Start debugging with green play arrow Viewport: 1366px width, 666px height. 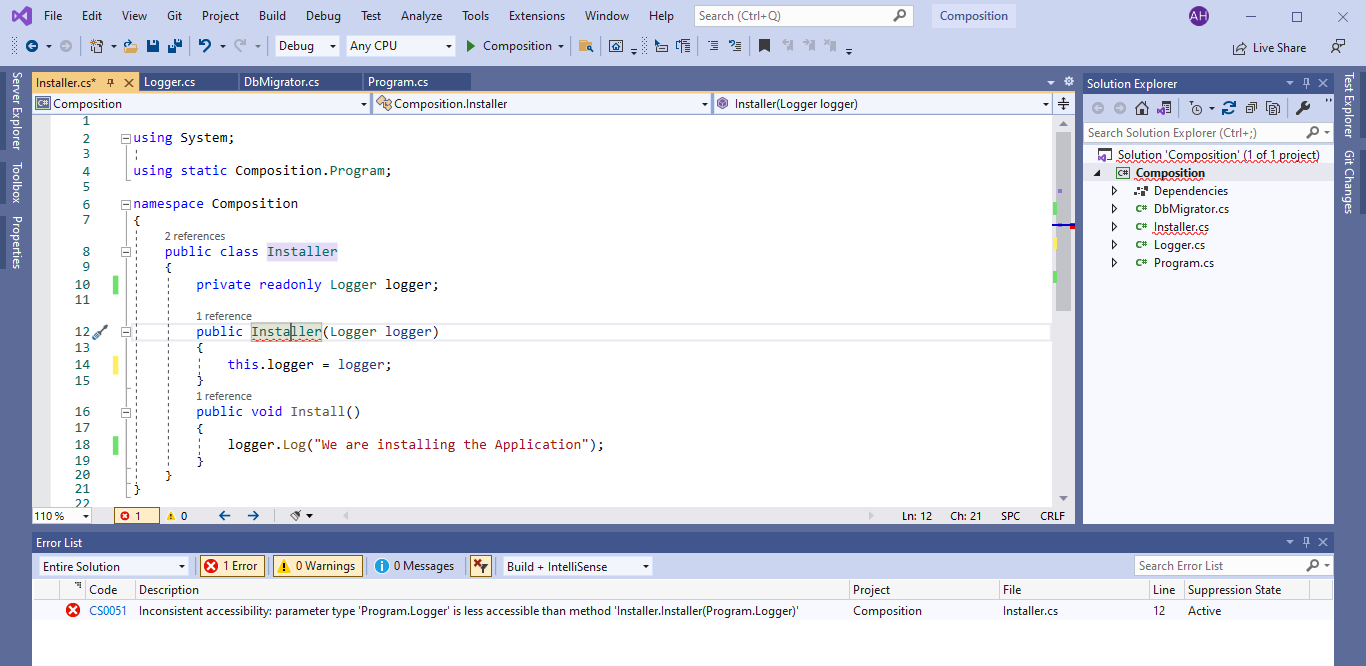pyautogui.click(x=471, y=46)
